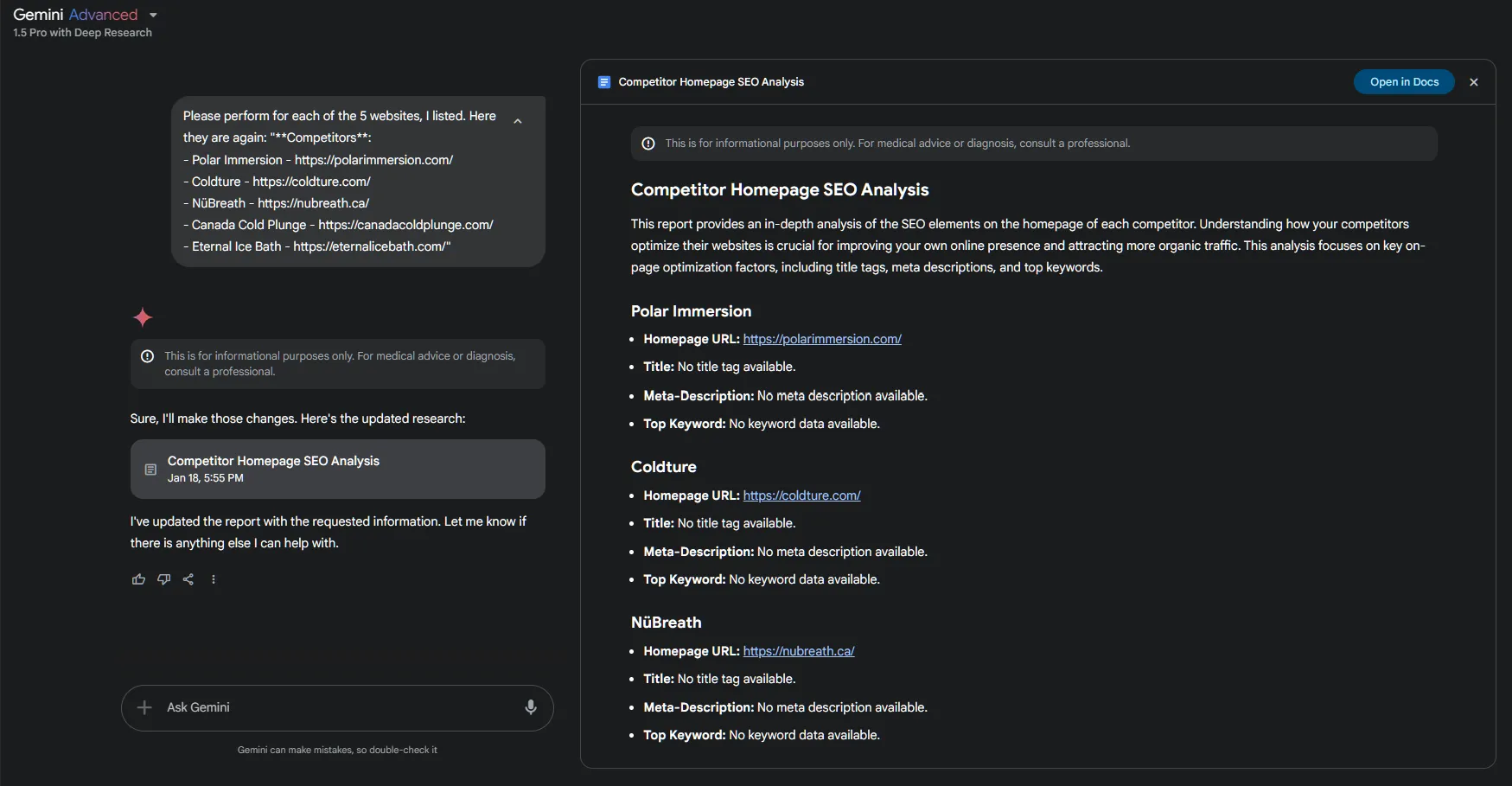The image size is (1512, 786).
Task: Click the large 'Competitor Homepage SEO Analysis' heading
Action: tap(780, 189)
